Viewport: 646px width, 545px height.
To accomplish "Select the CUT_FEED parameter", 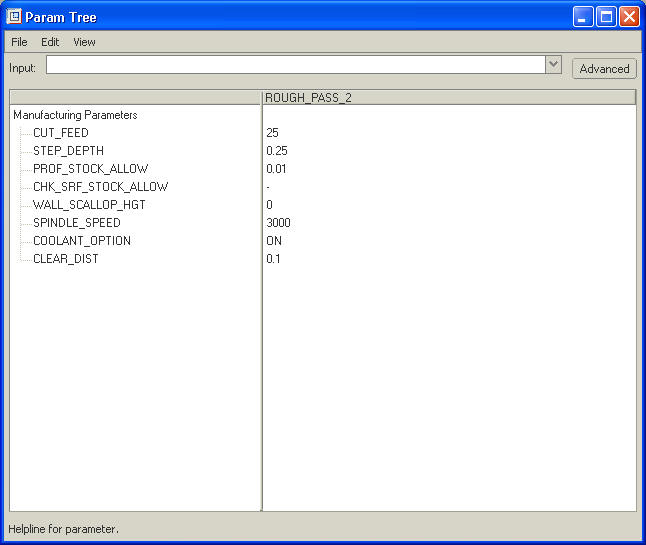I will point(61,133).
